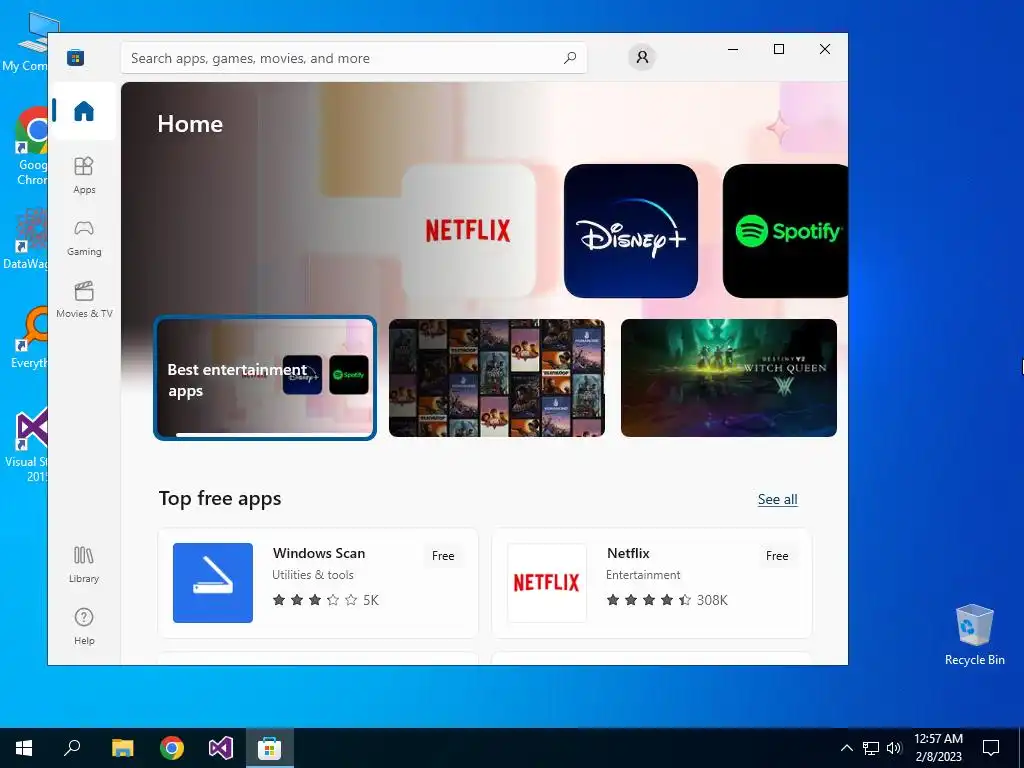Select the DataWagon desktop shortcut

25,238
